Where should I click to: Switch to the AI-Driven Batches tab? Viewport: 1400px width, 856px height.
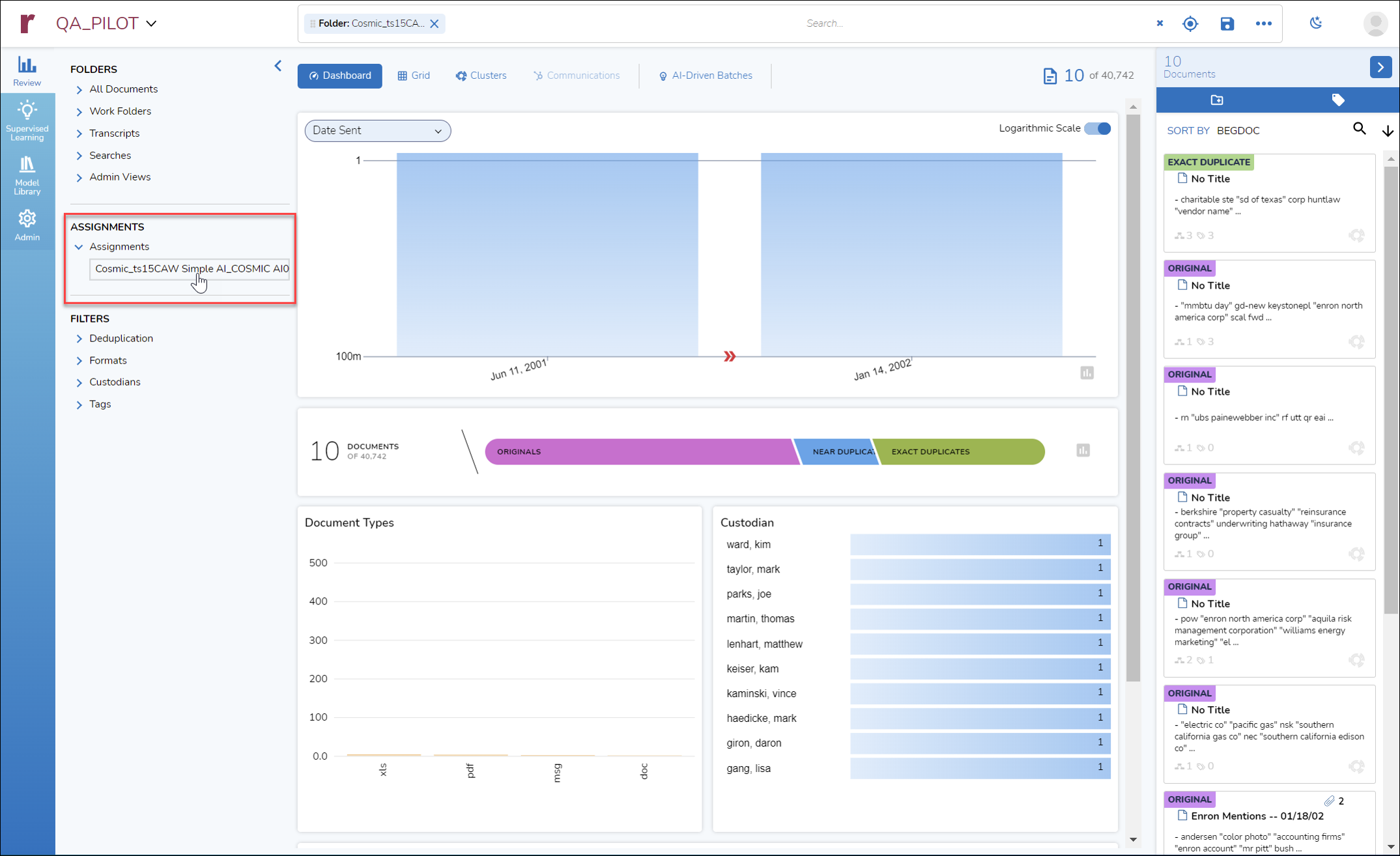(704, 75)
